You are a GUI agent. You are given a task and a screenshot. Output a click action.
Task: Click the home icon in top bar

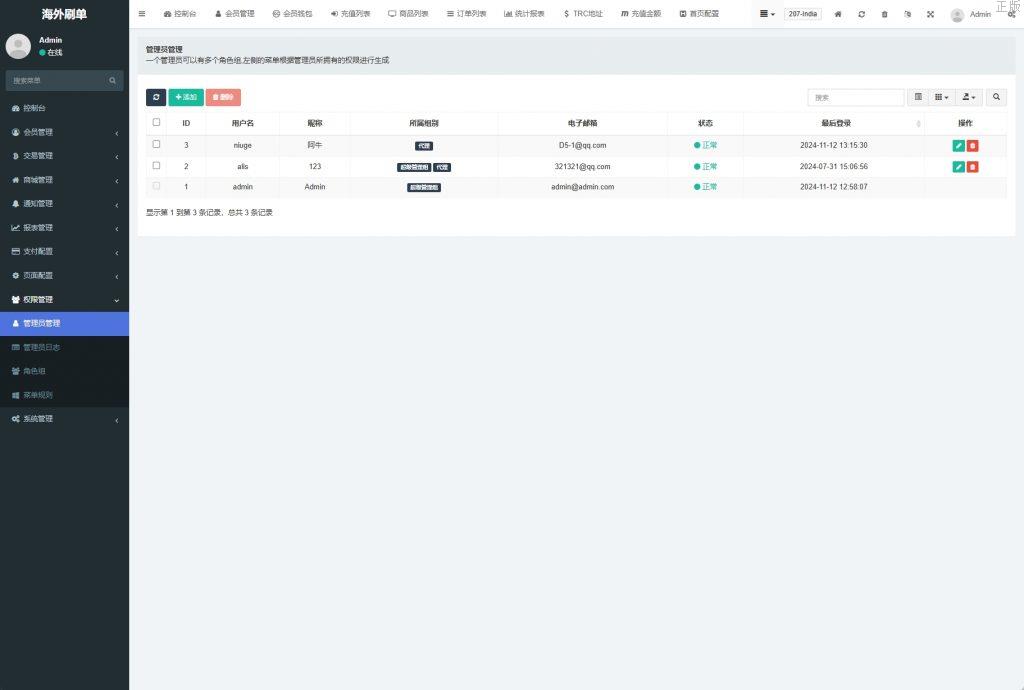pyautogui.click(x=838, y=14)
